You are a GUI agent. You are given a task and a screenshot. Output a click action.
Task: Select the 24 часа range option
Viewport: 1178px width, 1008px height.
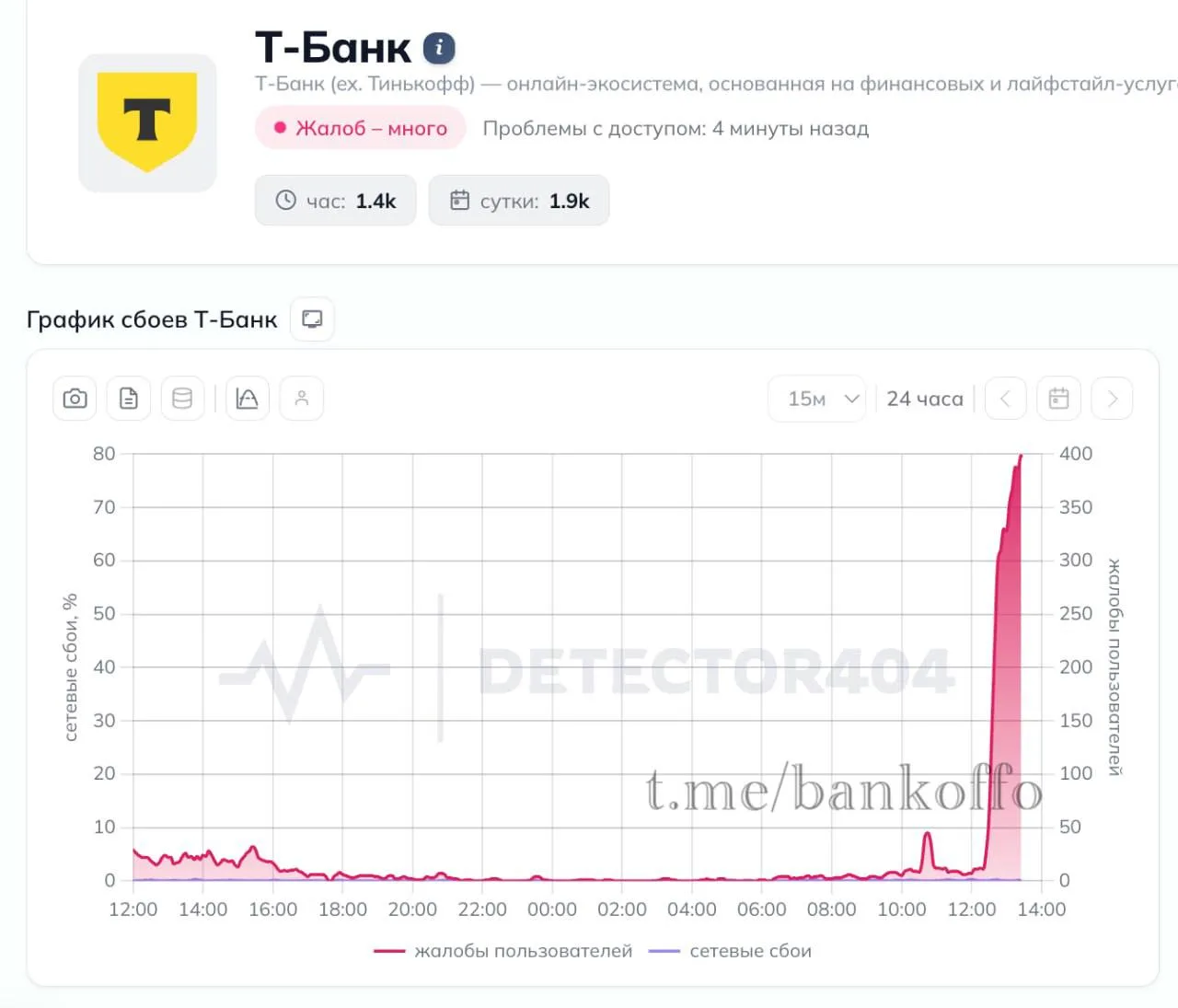[x=925, y=399]
